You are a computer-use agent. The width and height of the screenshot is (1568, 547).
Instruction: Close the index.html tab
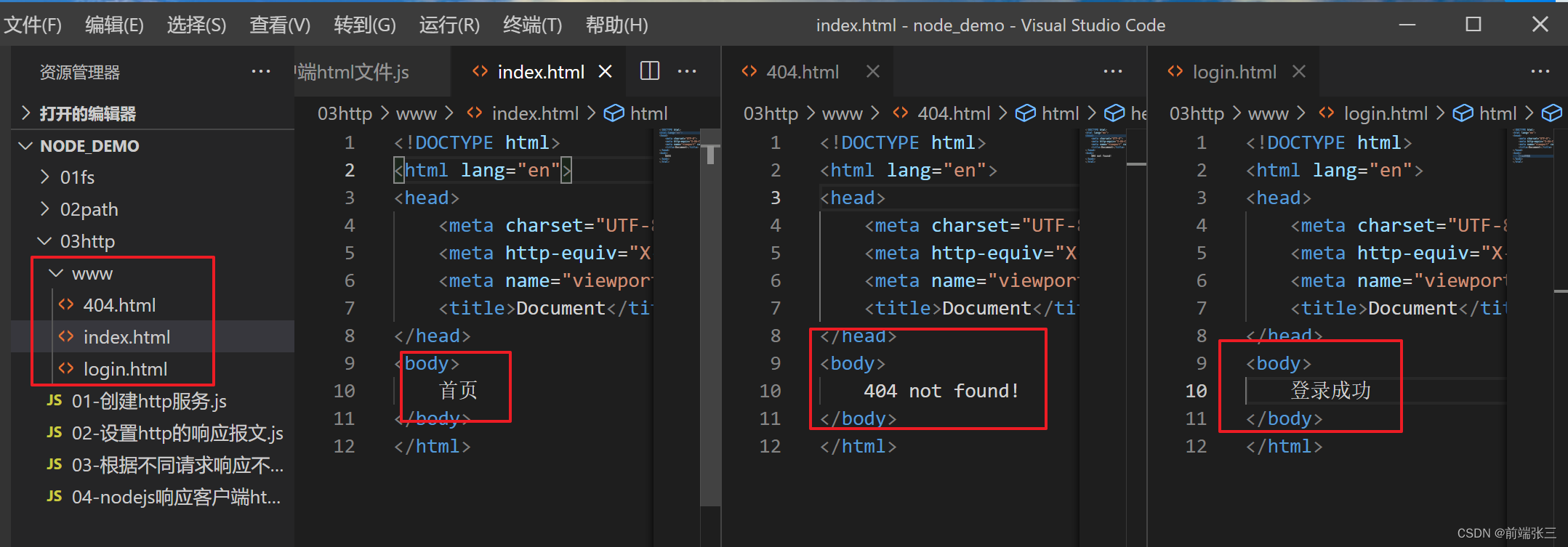605,72
